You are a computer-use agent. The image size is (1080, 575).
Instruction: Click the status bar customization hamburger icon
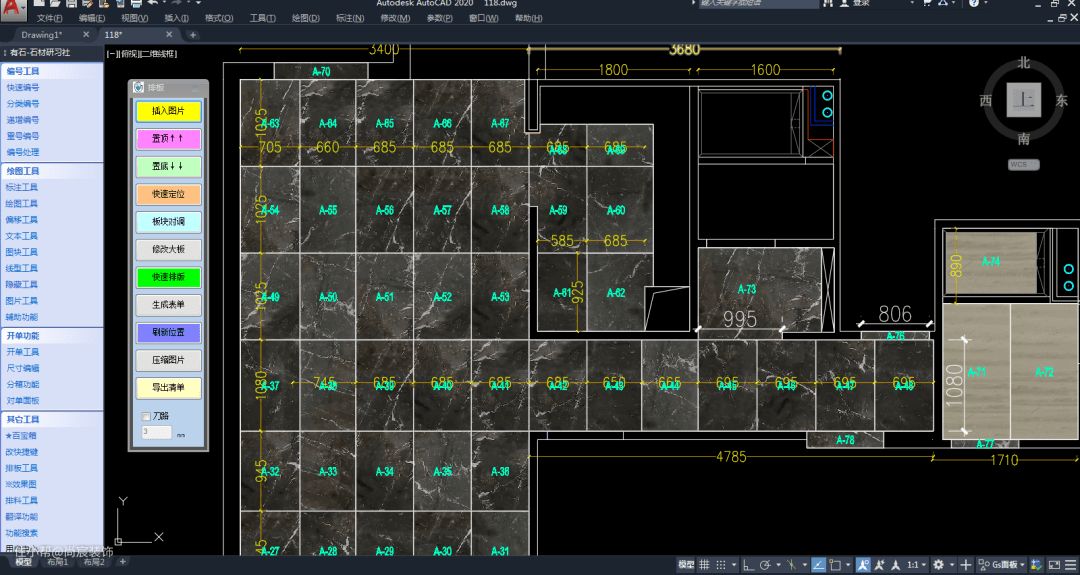pos(1071,565)
